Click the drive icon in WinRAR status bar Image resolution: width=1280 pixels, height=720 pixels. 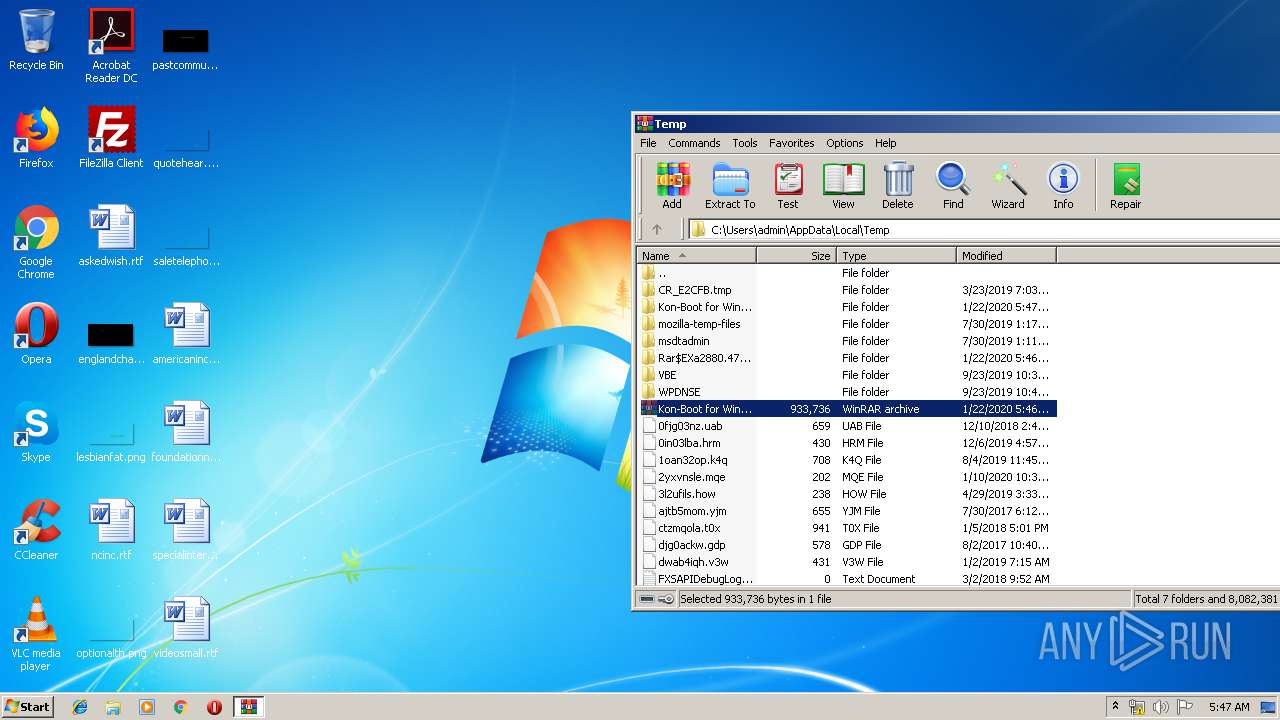[647, 599]
